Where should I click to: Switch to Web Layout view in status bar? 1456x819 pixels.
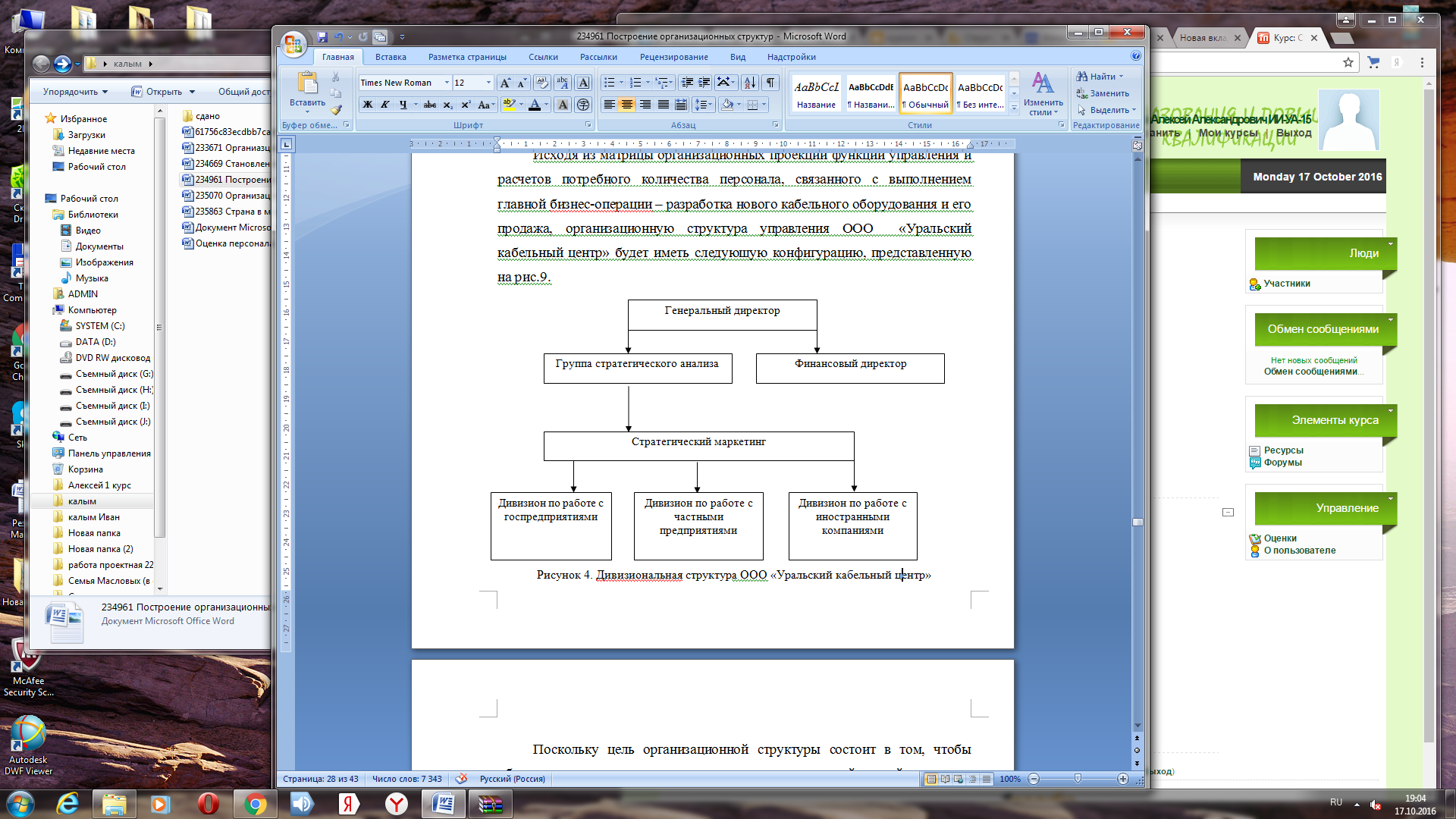click(x=959, y=779)
